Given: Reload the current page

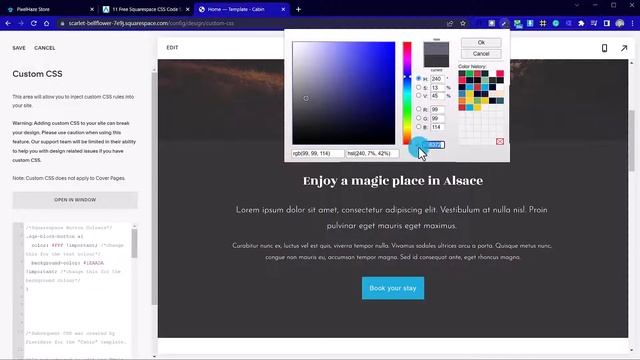Looking at the screenshot, I should (x=34, y=23).
